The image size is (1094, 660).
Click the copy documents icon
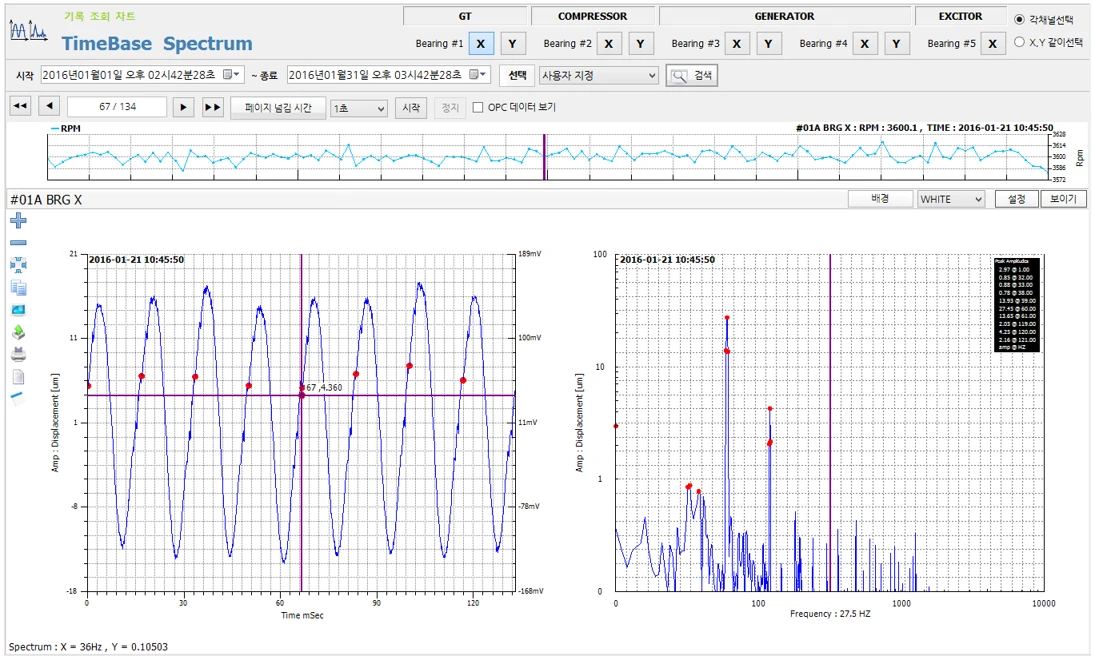tap(19, 287)
